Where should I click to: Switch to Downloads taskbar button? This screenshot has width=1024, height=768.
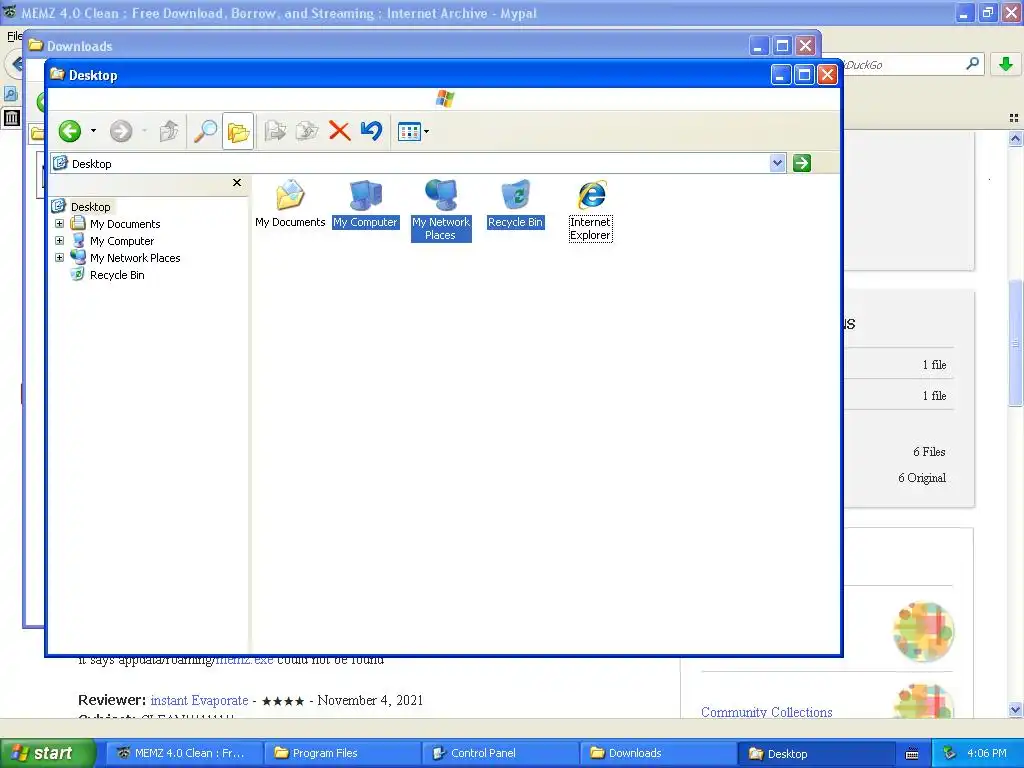click(659, 753)
